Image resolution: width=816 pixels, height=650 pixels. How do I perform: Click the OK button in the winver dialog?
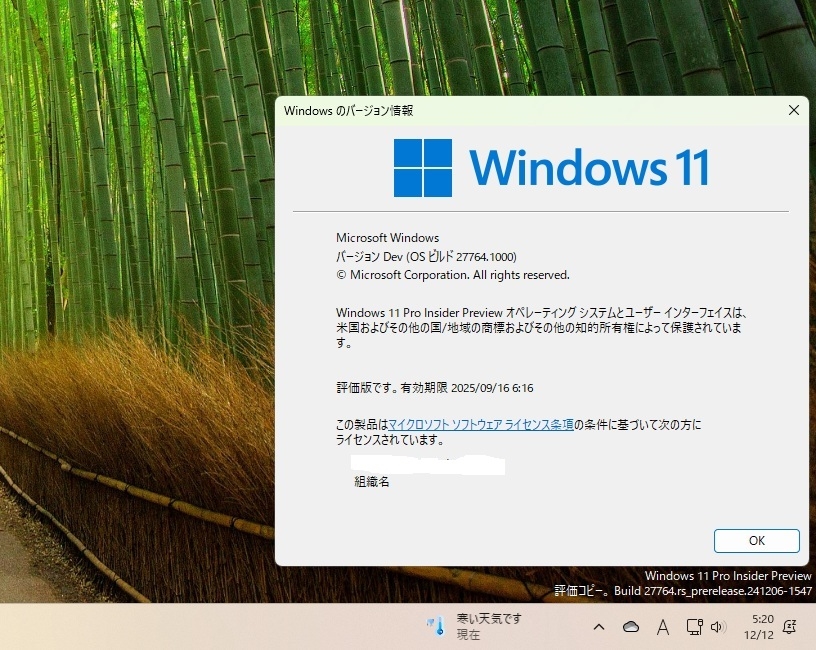click(756, 541)
